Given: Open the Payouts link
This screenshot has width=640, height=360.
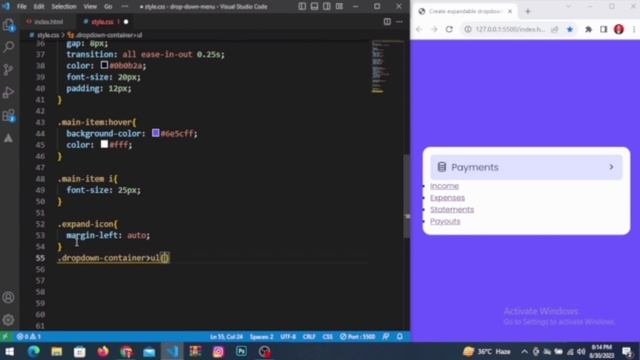Looking at the screenshot, I should 445,222.
